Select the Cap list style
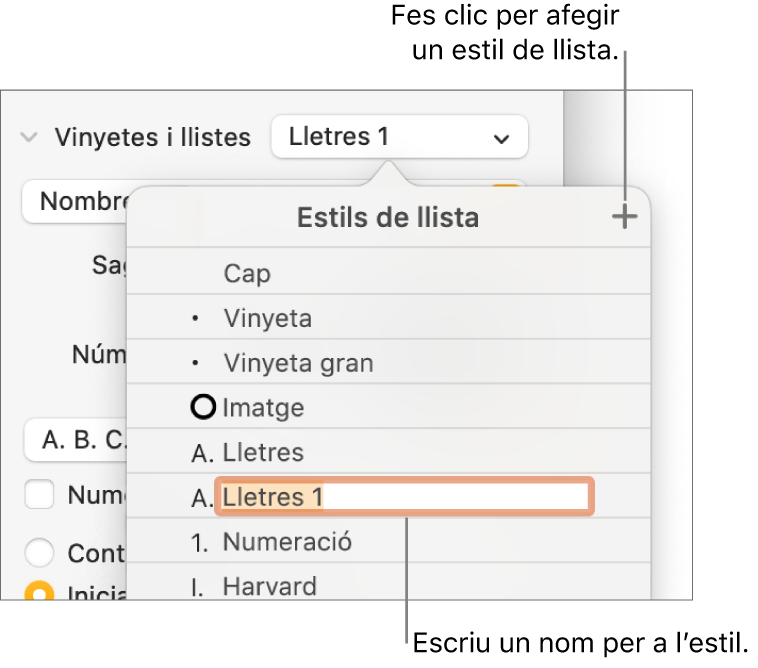 point(388,273)
